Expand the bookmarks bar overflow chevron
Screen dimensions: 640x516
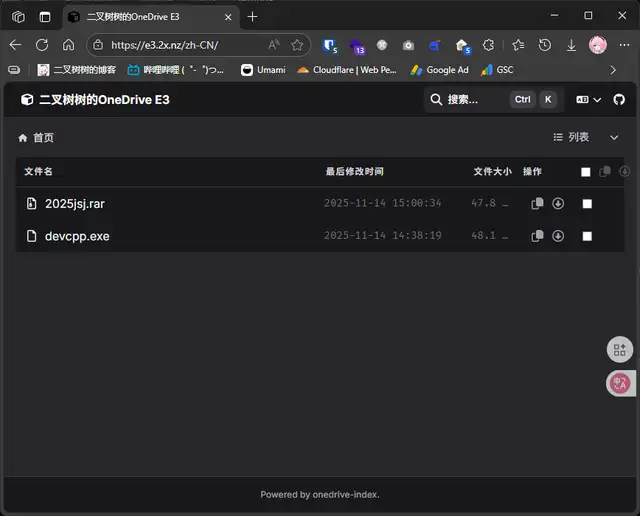(613, 70)
